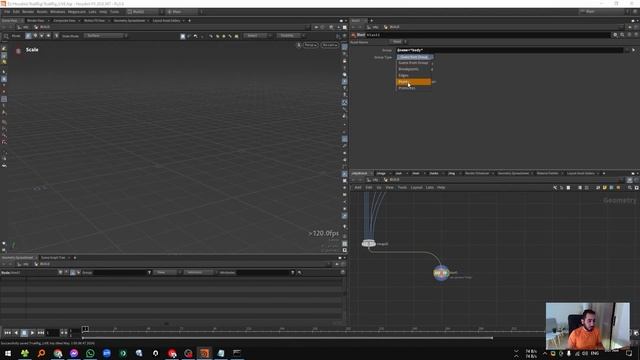
Task: Click the network sticky note yellow icon
Action: pos(604,187)
